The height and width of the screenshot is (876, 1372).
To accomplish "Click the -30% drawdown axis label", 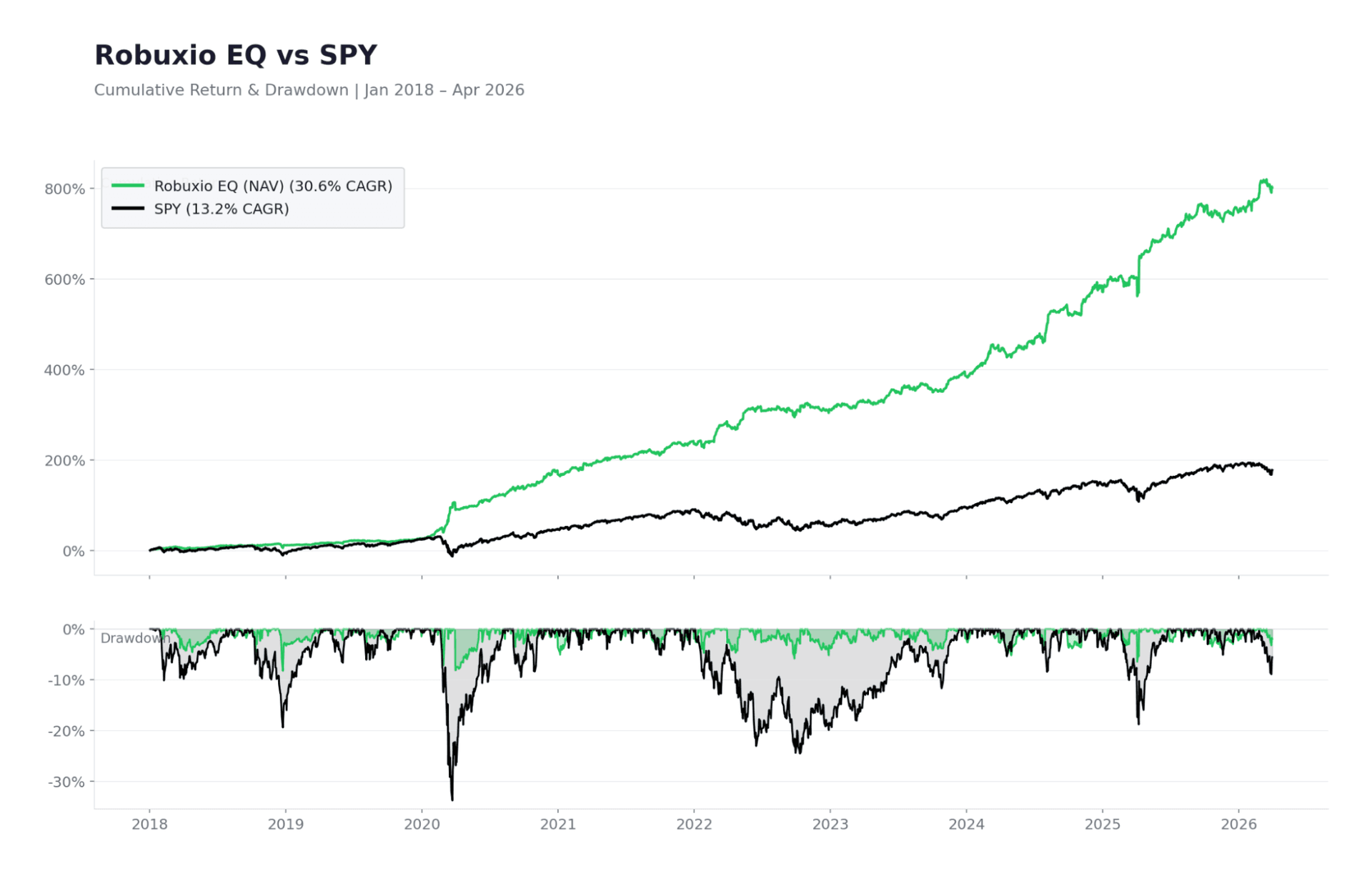I will tap(66, 782).
